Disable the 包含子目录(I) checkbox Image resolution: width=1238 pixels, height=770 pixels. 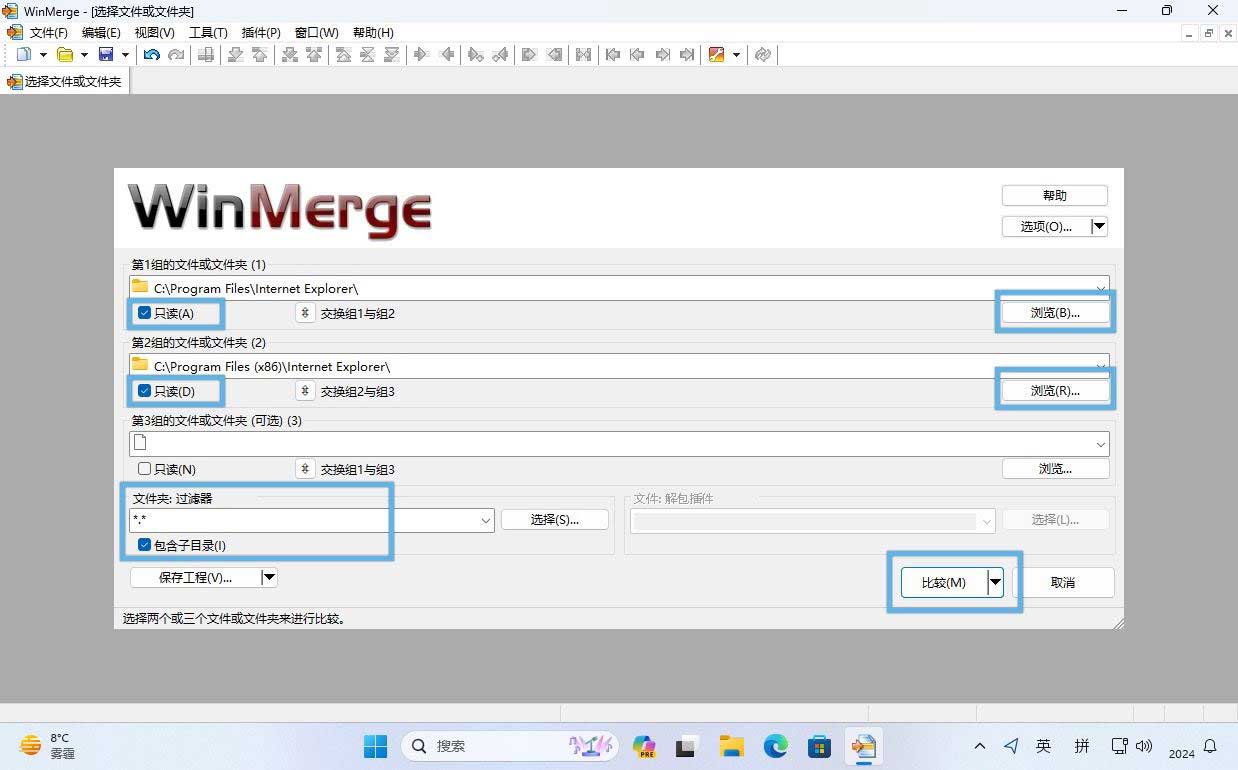click(145, 545)
